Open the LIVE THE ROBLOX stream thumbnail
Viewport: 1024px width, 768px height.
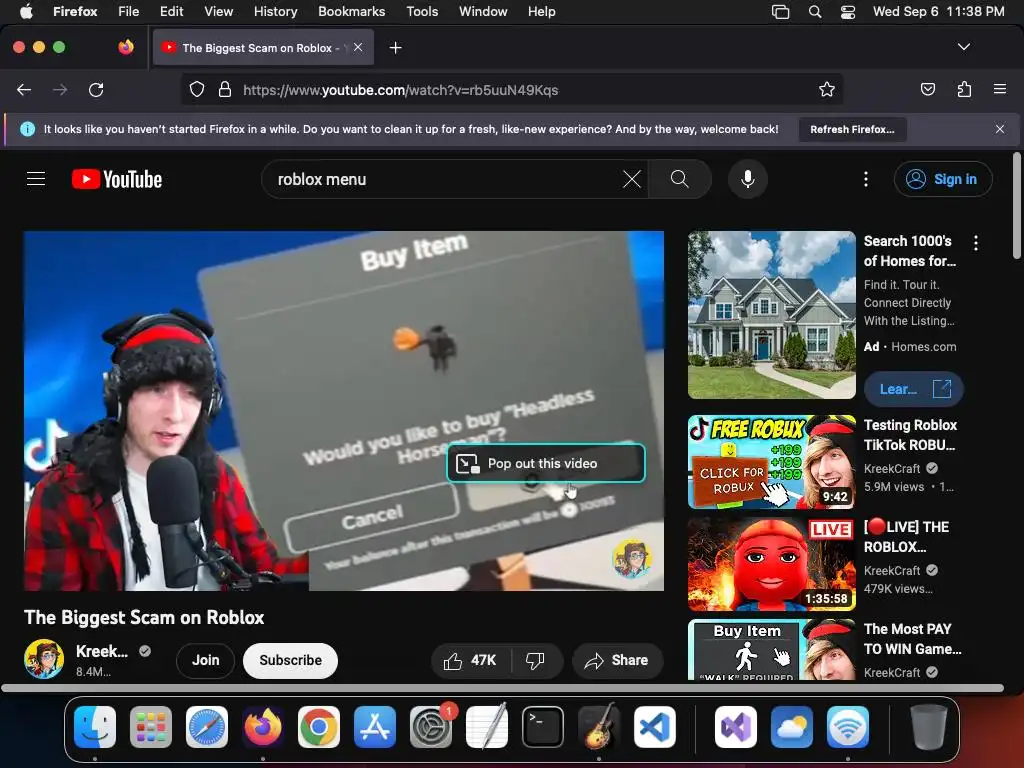(x=771, y=564)
